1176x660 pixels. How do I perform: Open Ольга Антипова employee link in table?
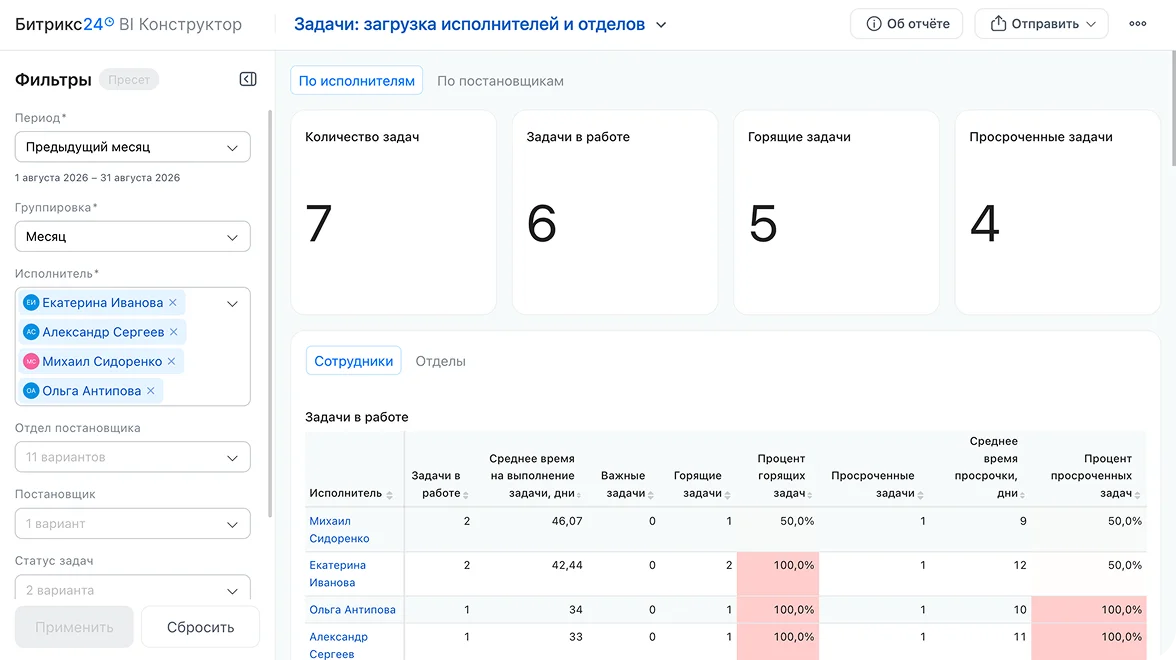[352, 610]
